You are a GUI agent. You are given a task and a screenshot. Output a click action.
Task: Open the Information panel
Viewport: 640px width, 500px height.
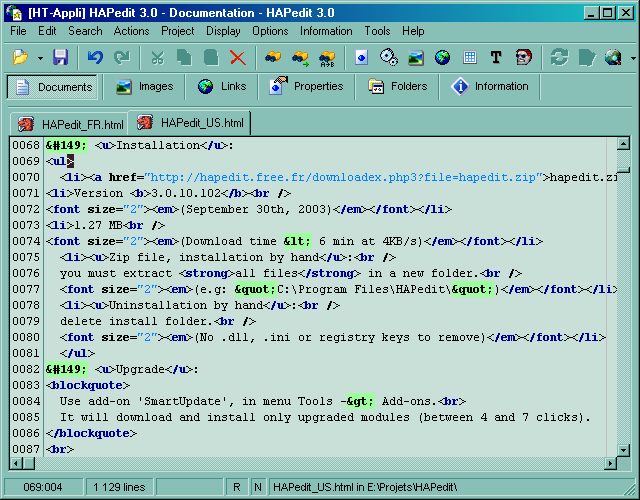point(489,87)
